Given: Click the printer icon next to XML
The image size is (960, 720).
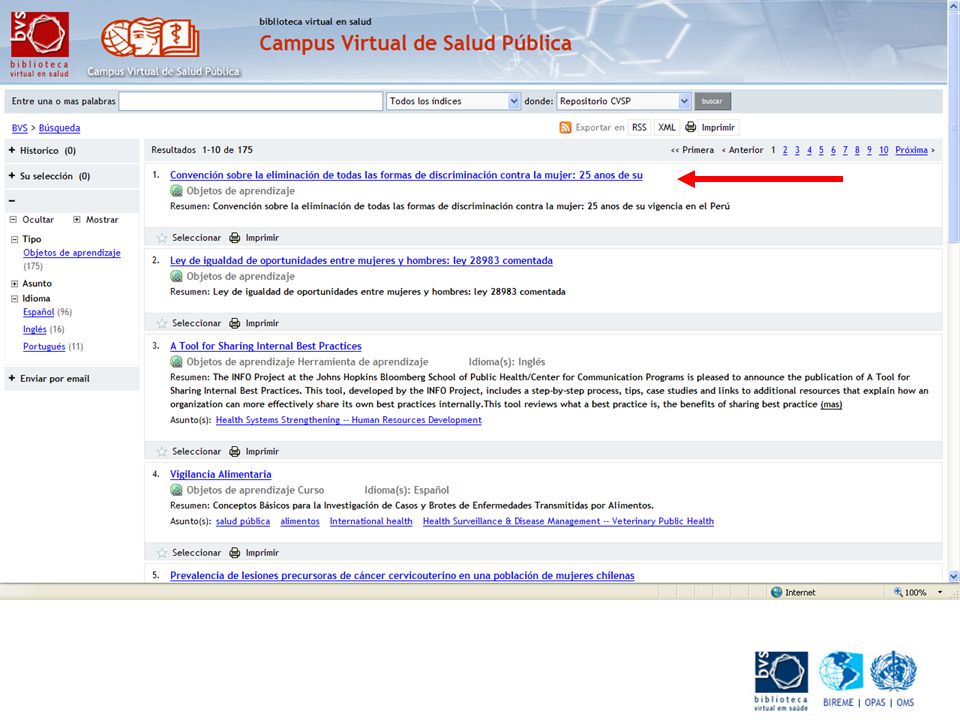Looking at the screenshot, I should tap(691, 127).
